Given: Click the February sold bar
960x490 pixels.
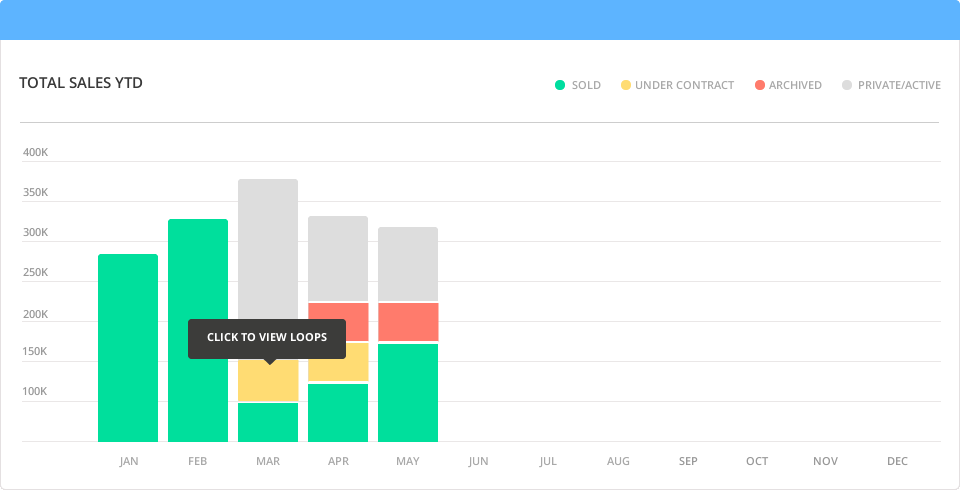Looking at the screenshot, I should coord(198,330).
